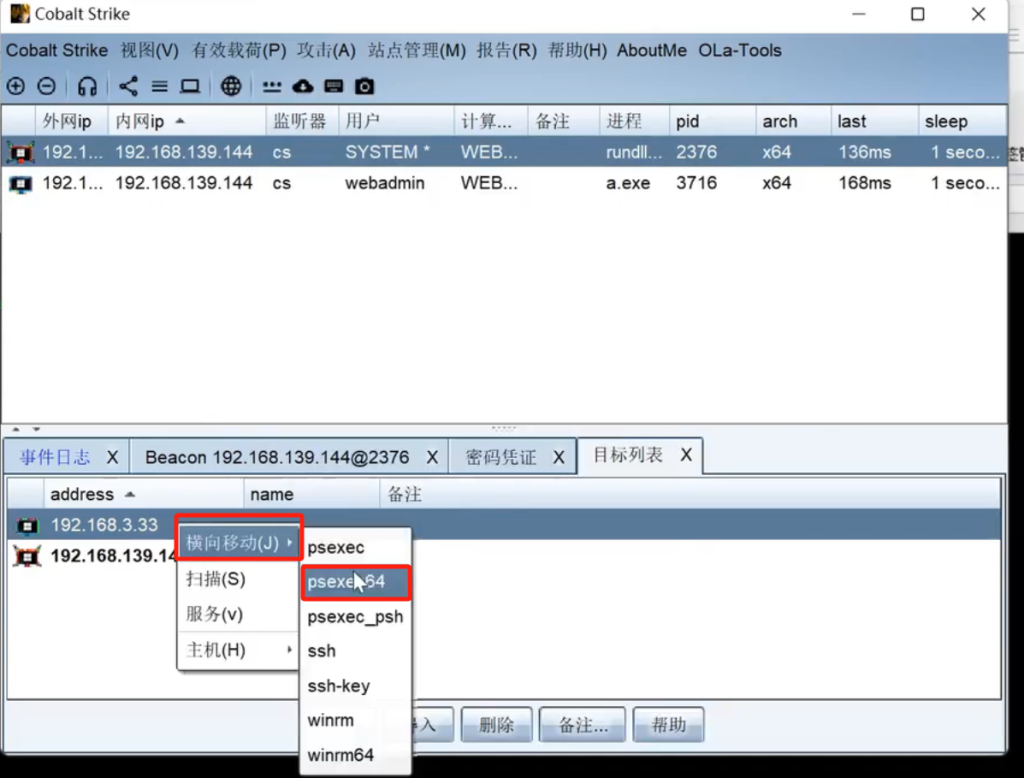The image size is (1024, 778).
Task: Sort sessions by the 监听器 column header
Action: pos(302,121)
